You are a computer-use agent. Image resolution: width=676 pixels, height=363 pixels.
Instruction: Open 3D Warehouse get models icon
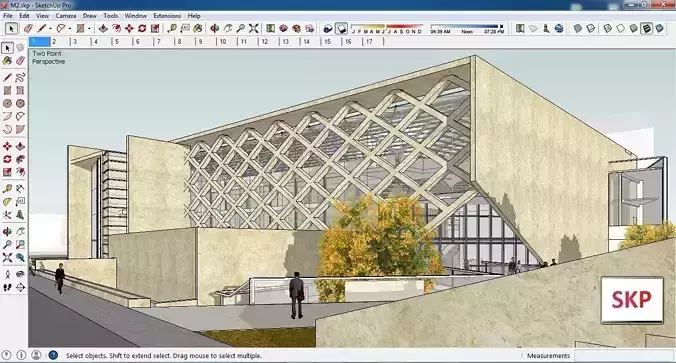click(283, 28)
